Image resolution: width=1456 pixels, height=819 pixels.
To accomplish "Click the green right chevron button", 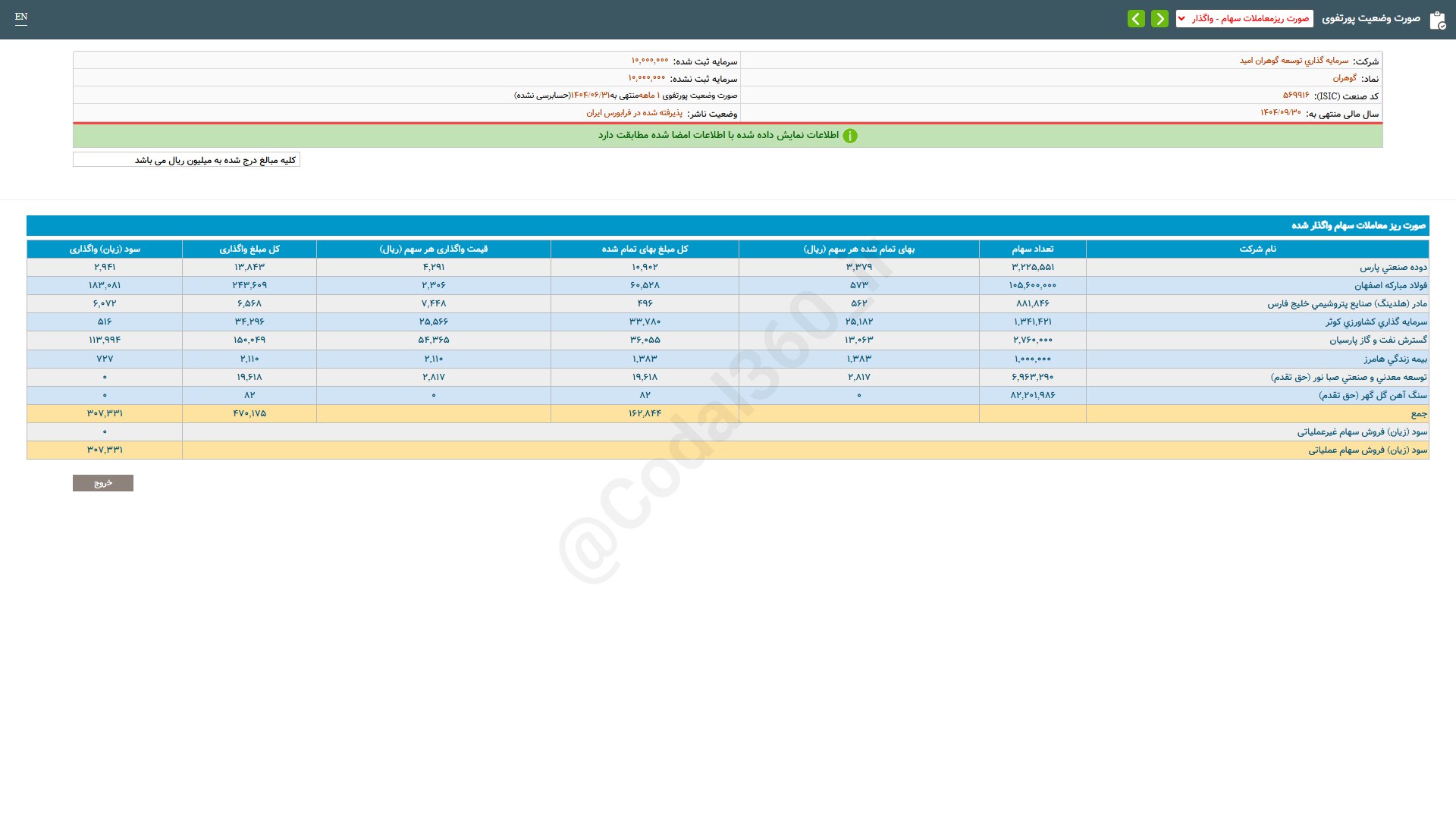I will (1159, 19).
